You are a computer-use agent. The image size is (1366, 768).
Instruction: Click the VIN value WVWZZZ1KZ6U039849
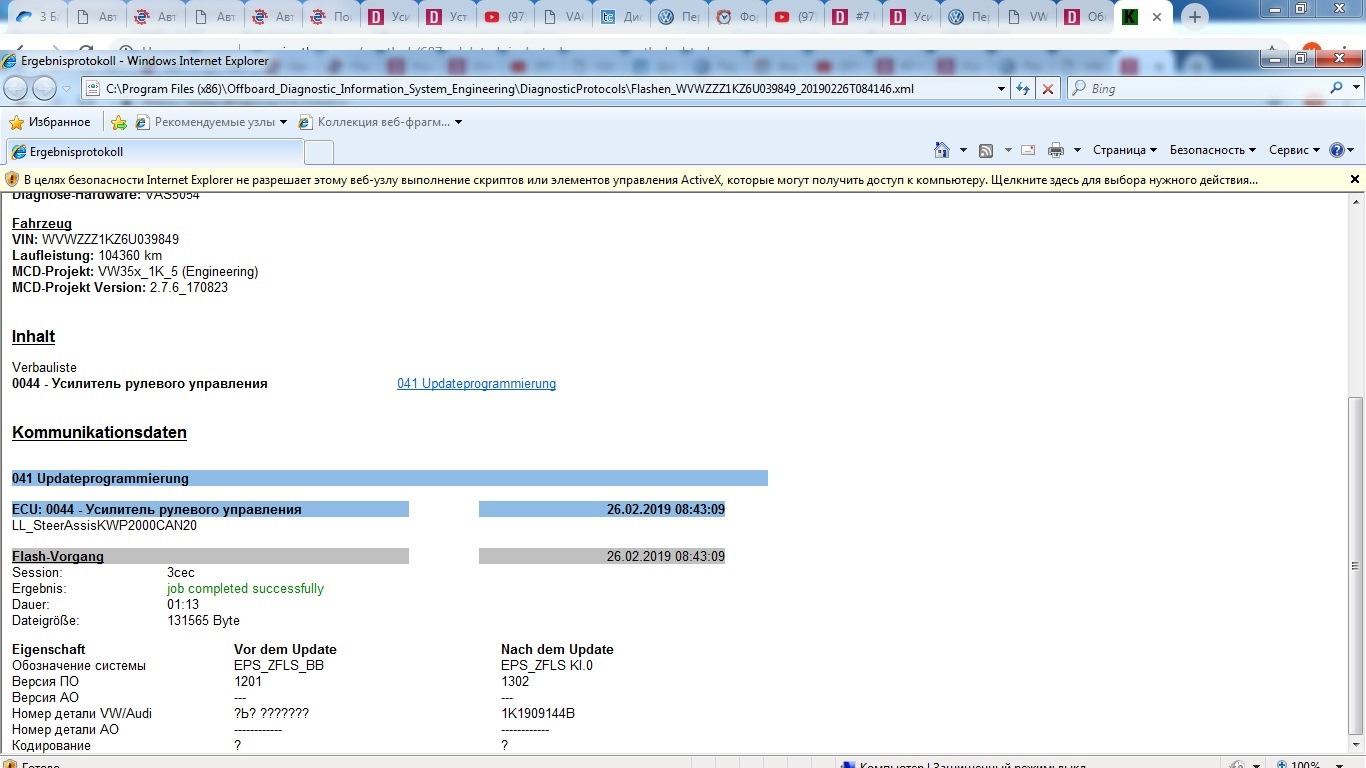point(111,239)
